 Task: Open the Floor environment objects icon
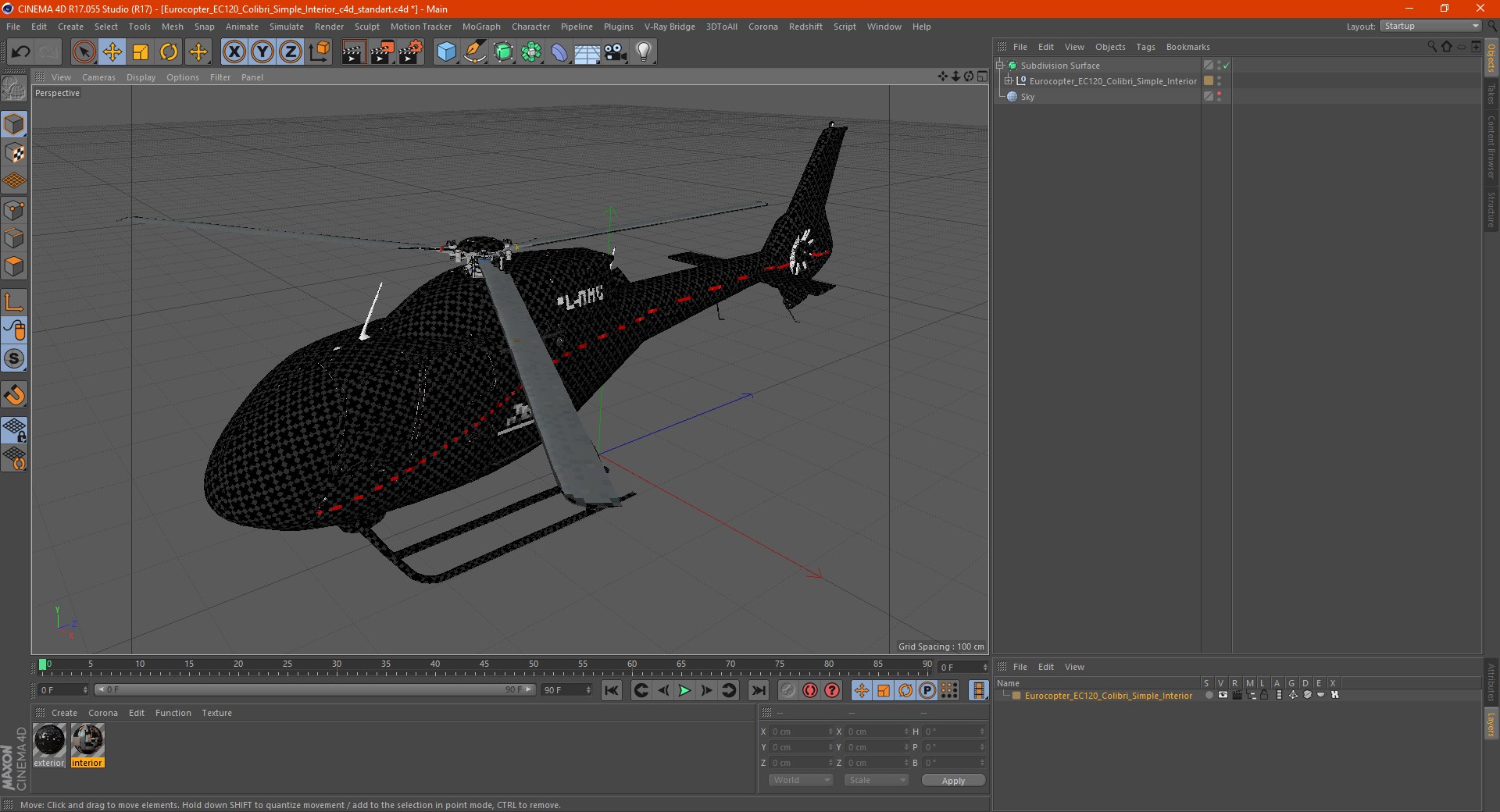point(587,52)
